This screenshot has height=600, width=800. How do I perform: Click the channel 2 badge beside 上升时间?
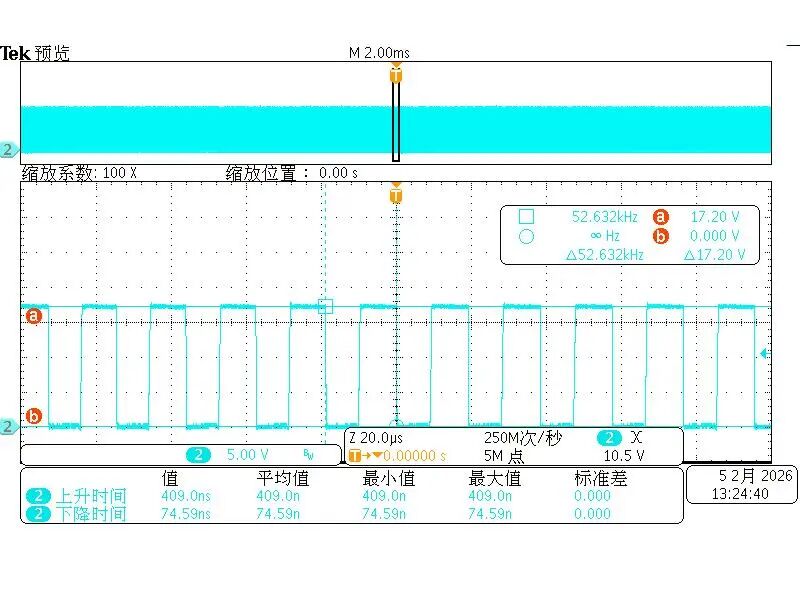38,495
